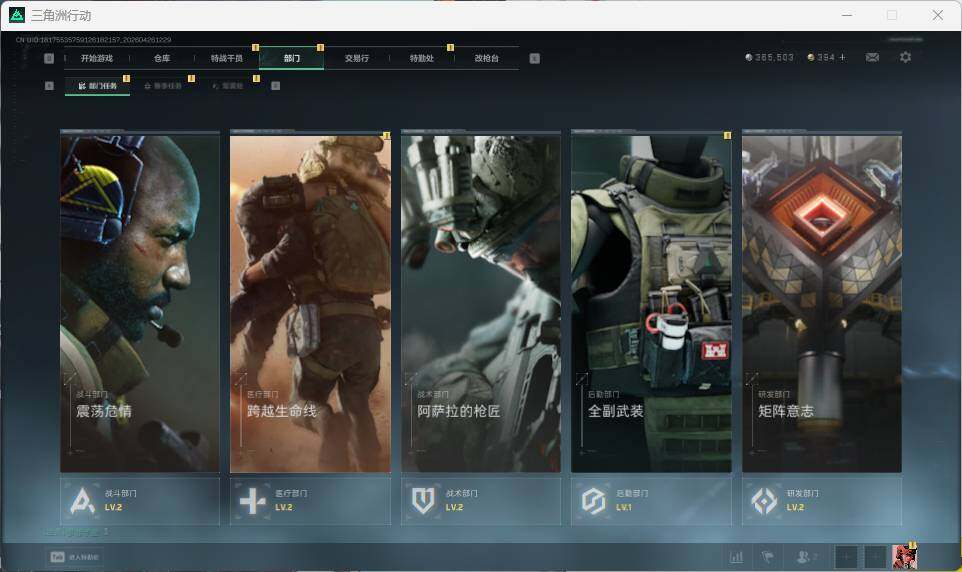Click the 后勤部门 hexagon emblem icon
The width and height of the screenshot is (962, 572).
click(594, 501)
